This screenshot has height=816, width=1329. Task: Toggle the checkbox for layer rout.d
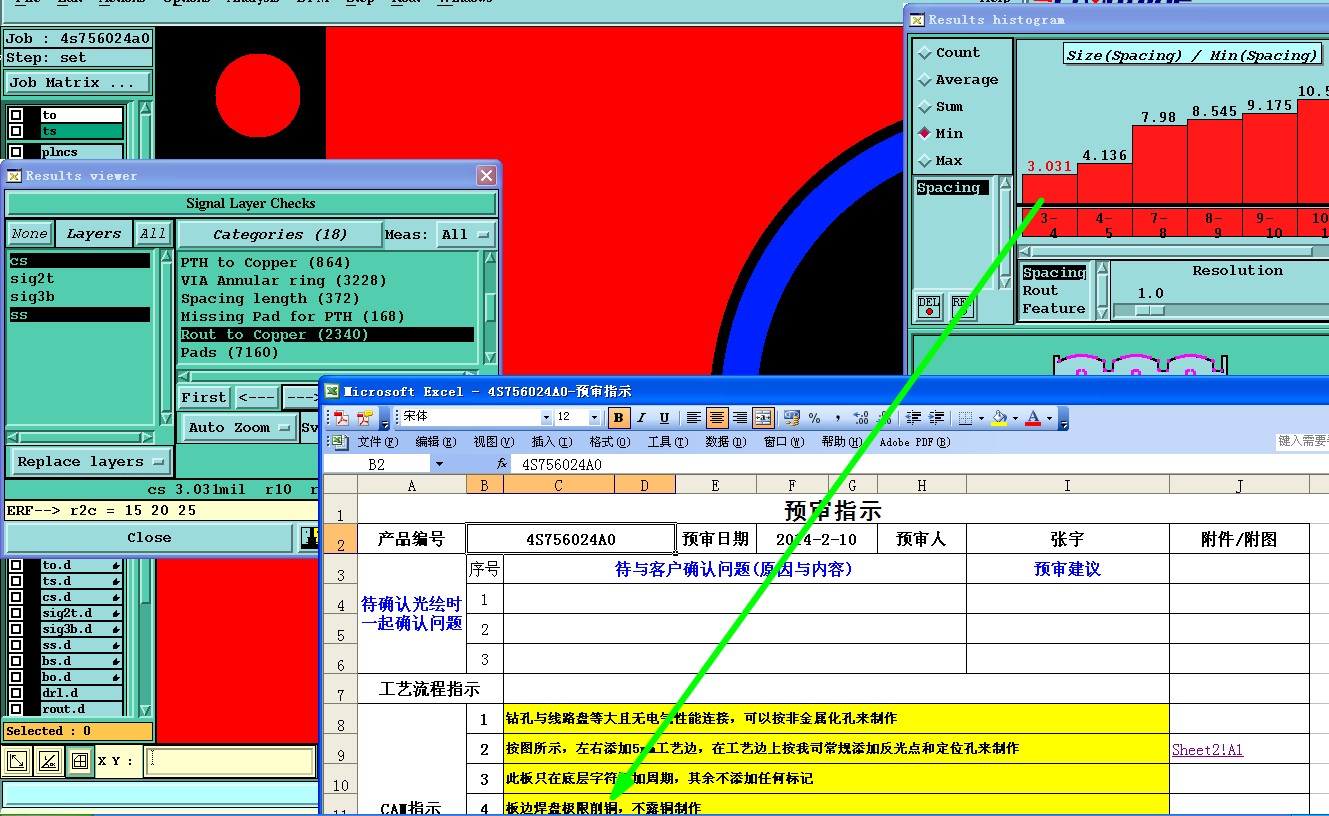16,709
